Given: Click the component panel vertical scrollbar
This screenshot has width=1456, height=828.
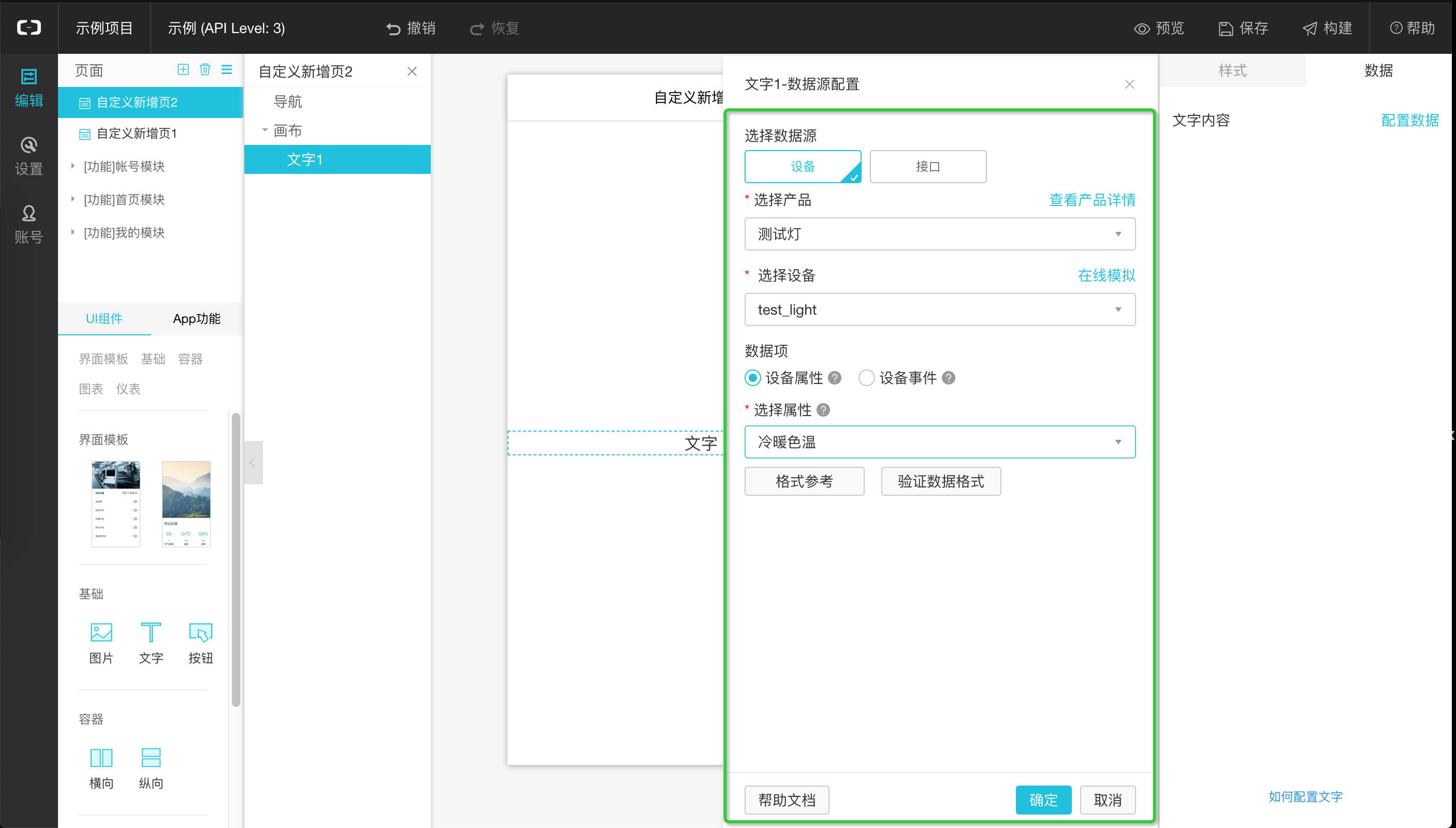Looking at the screenshot, I should 236,559.
